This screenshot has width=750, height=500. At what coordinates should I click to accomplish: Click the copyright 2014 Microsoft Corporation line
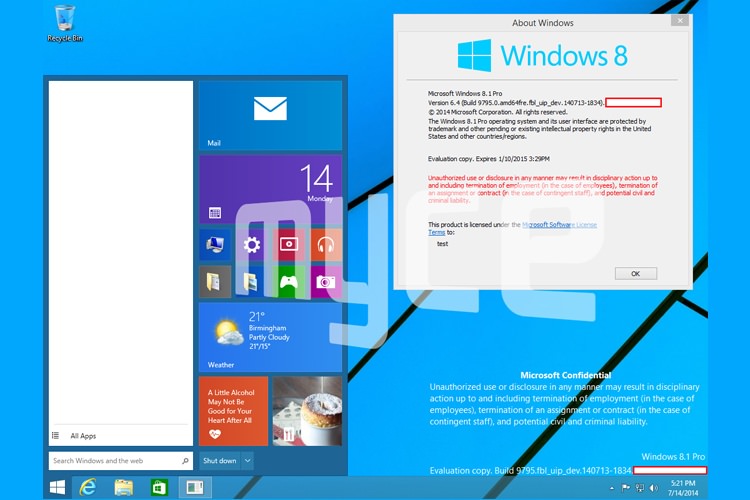pos(497,112)
